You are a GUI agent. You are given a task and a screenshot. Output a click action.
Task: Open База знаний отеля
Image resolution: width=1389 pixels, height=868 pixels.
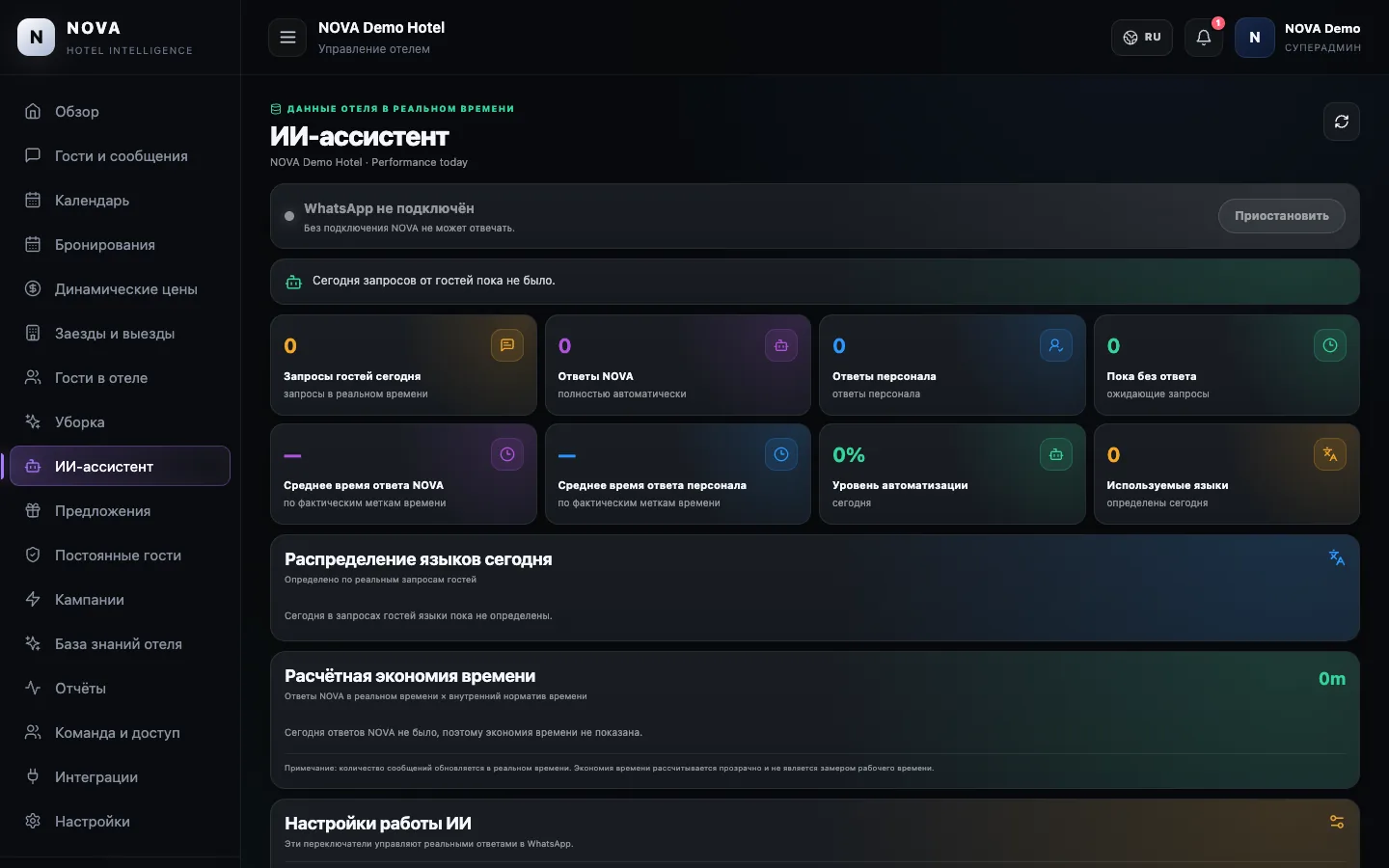point(120,644)
